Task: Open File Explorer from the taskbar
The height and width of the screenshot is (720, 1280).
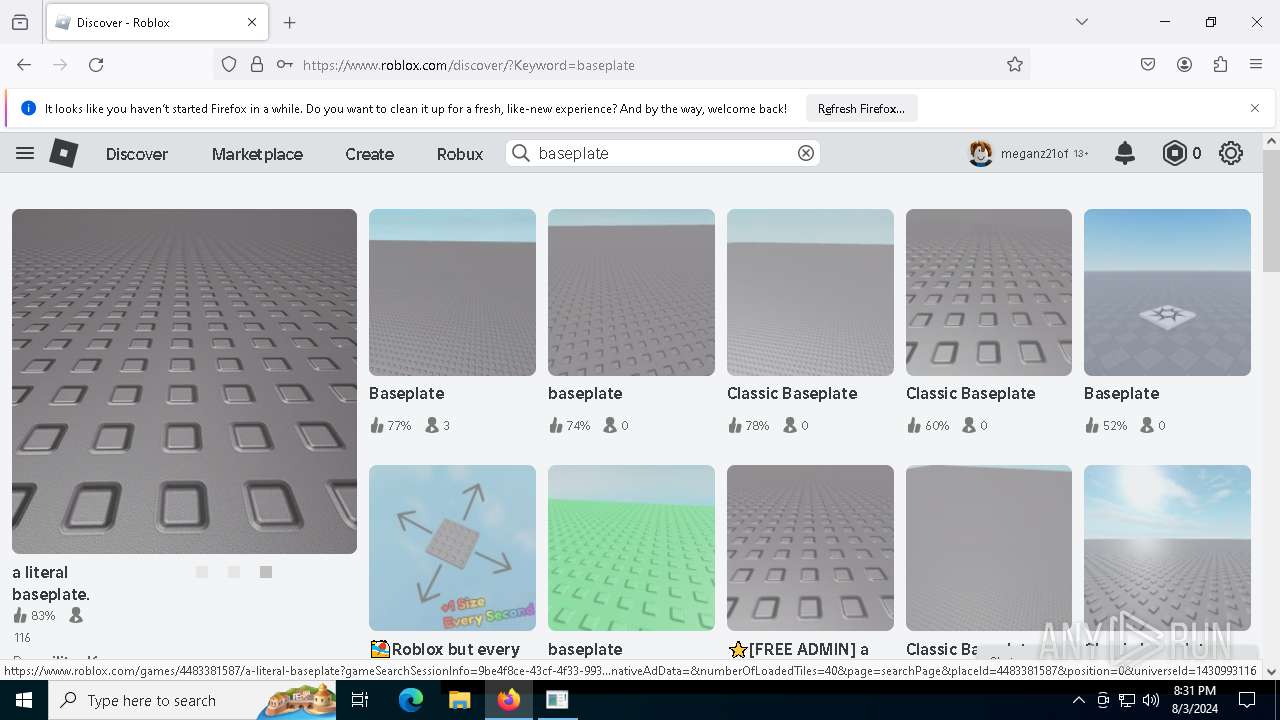Action: coord(459,700)
